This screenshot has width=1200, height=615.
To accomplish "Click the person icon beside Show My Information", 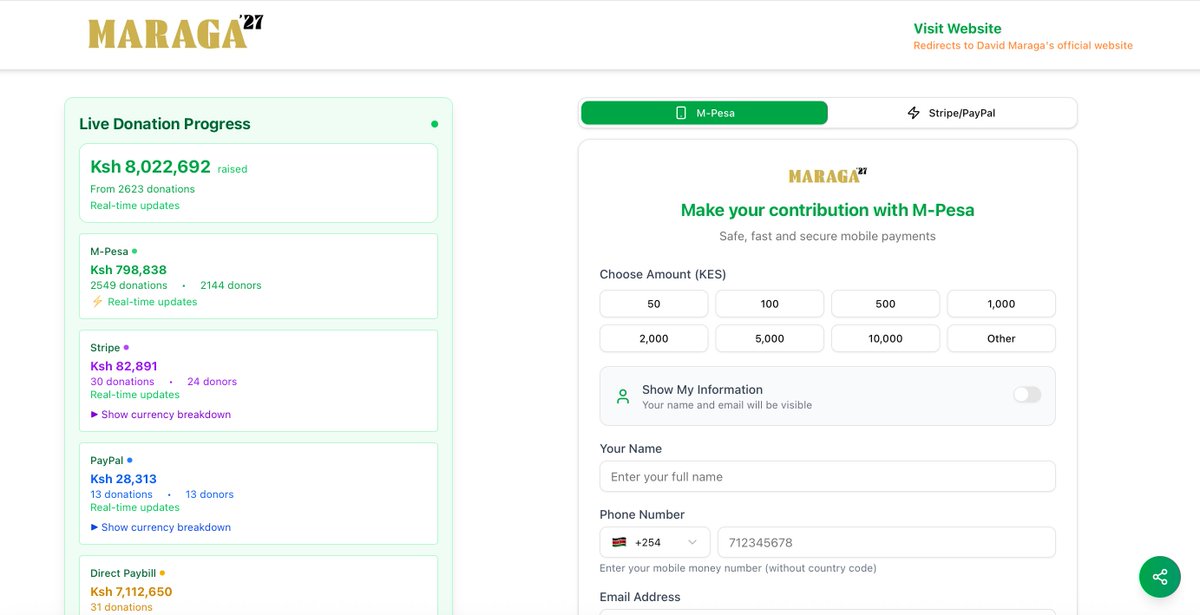I will point(623,396).
